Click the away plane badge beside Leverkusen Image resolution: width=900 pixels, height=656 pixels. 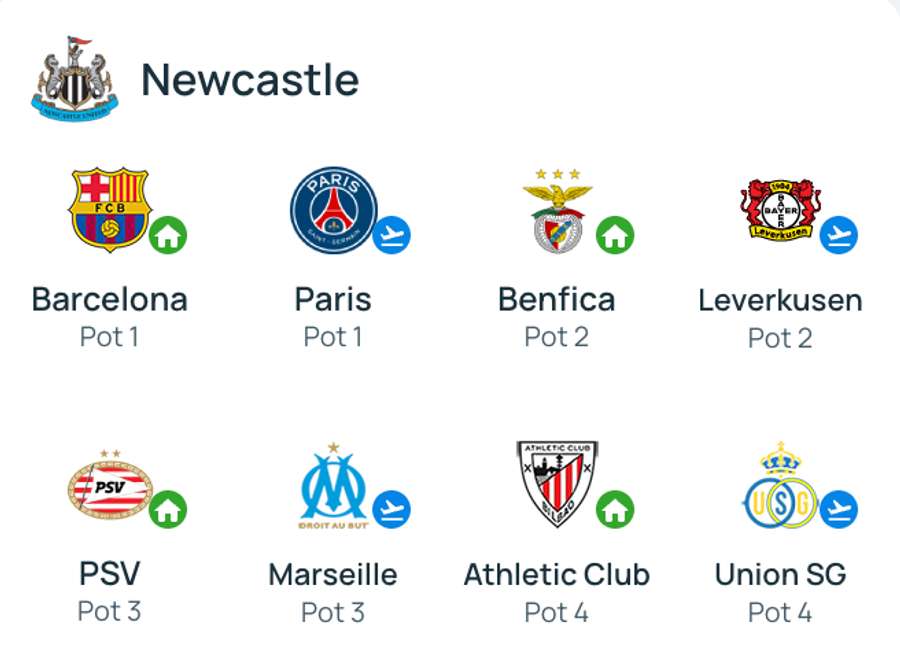point(839,235)
